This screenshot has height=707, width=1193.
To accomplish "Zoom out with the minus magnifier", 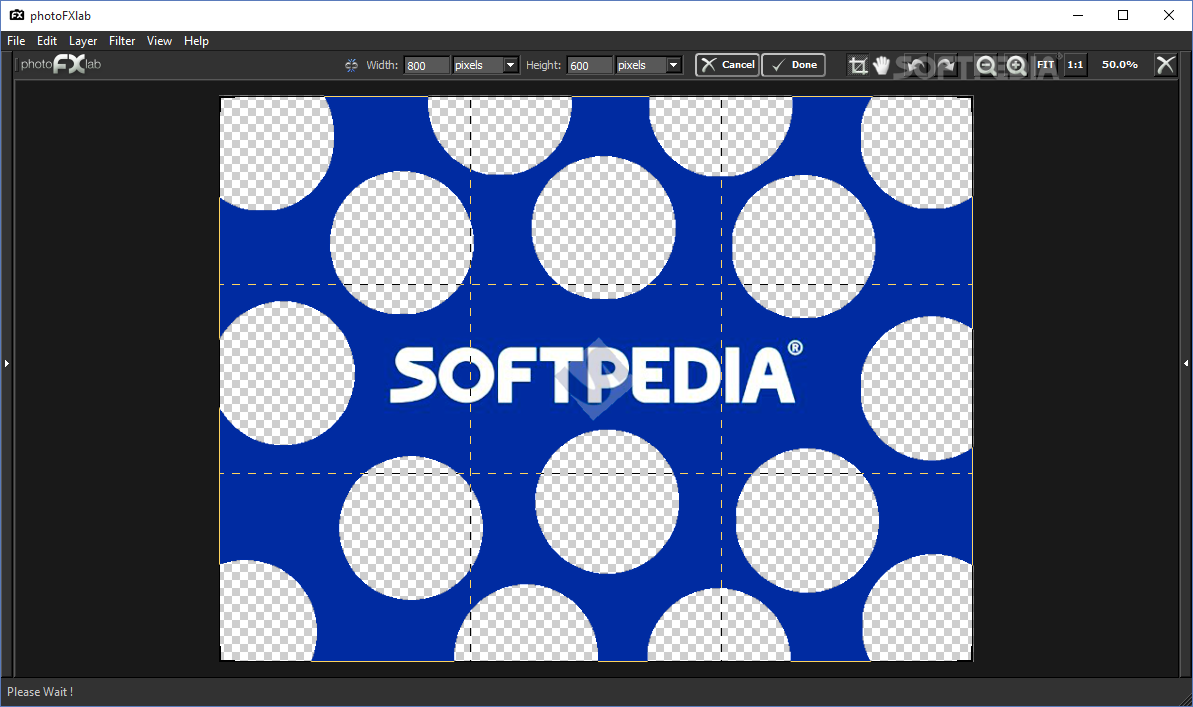I will [986, 65].
